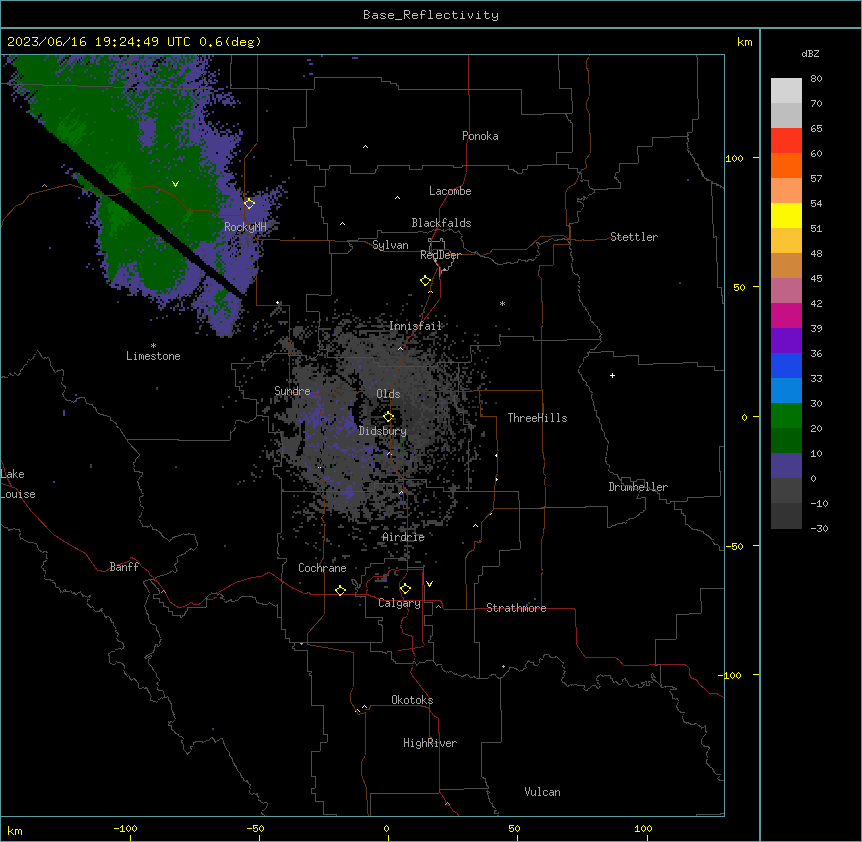Click the Vulcan town label
862x842 pixels.
(543, 792)
